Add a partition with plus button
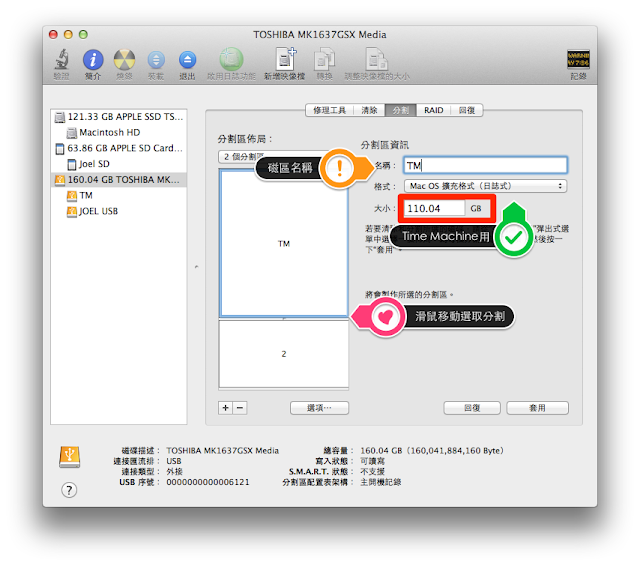 pyautogui.click(x=225, y=408)
